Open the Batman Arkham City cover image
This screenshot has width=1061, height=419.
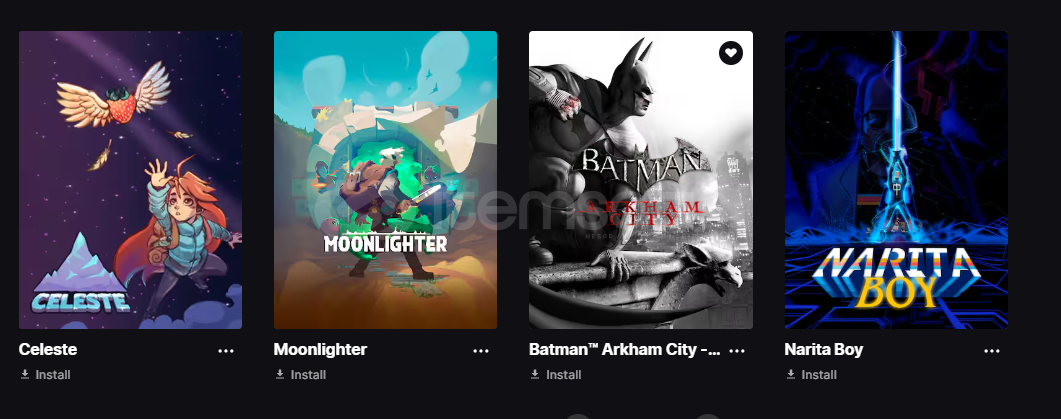pyautogui.click(x=641, y=180)
